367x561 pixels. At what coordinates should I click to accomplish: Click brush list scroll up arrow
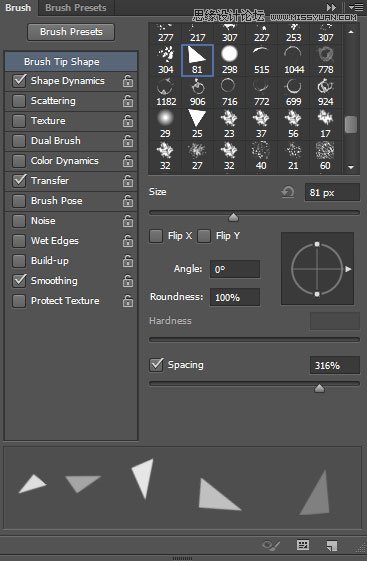pyautogui.click(x=351, y=32)
